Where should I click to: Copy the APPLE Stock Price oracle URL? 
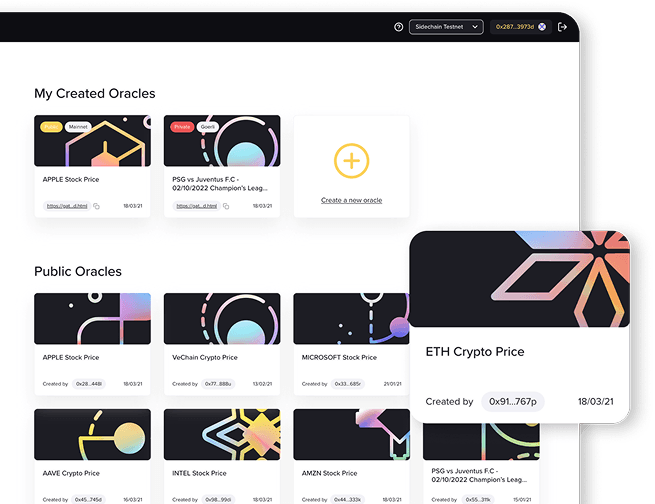point(97,206)
